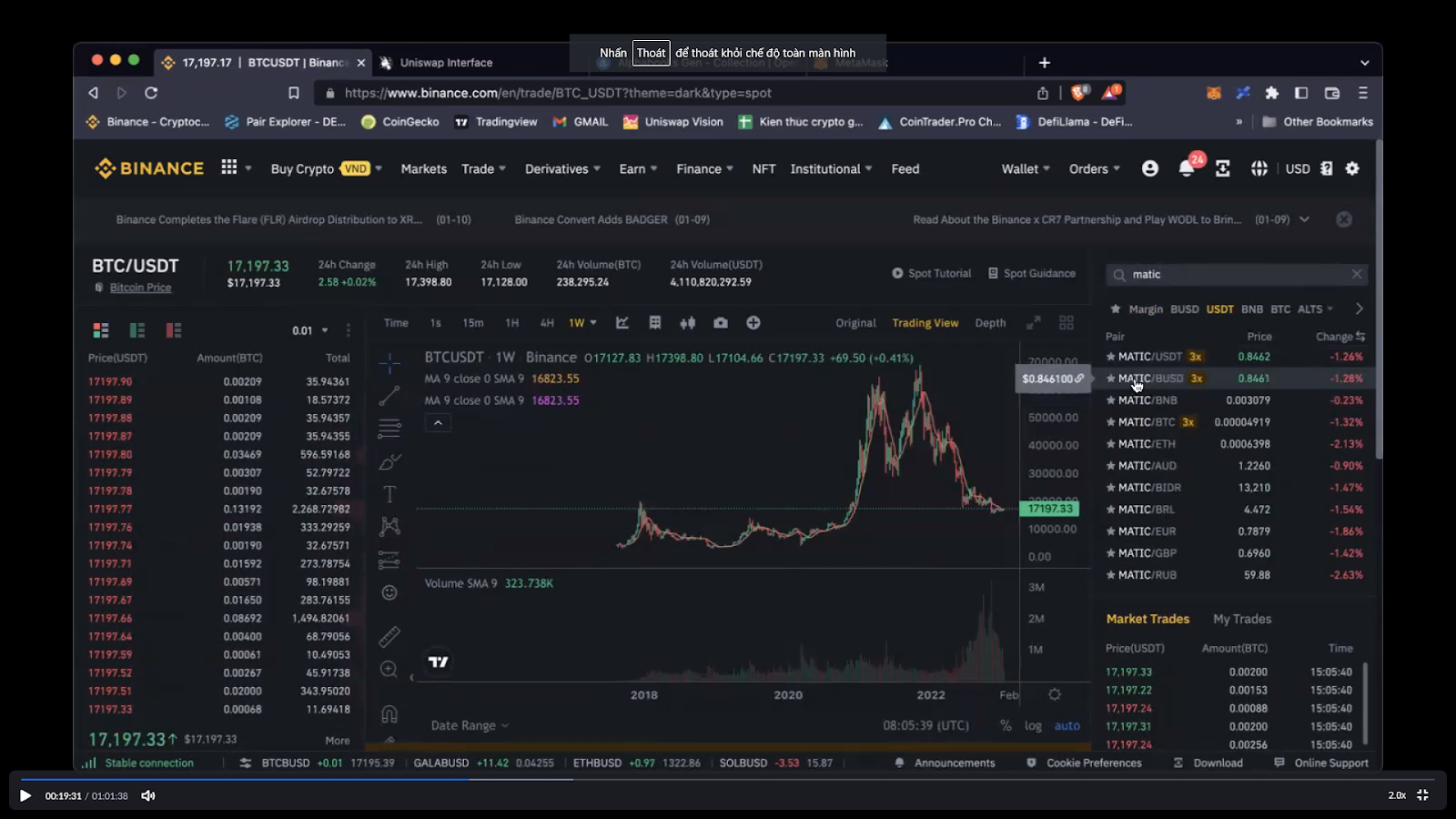Select the chart patterns tool
1456x819 pixels.
coord(389,527)
